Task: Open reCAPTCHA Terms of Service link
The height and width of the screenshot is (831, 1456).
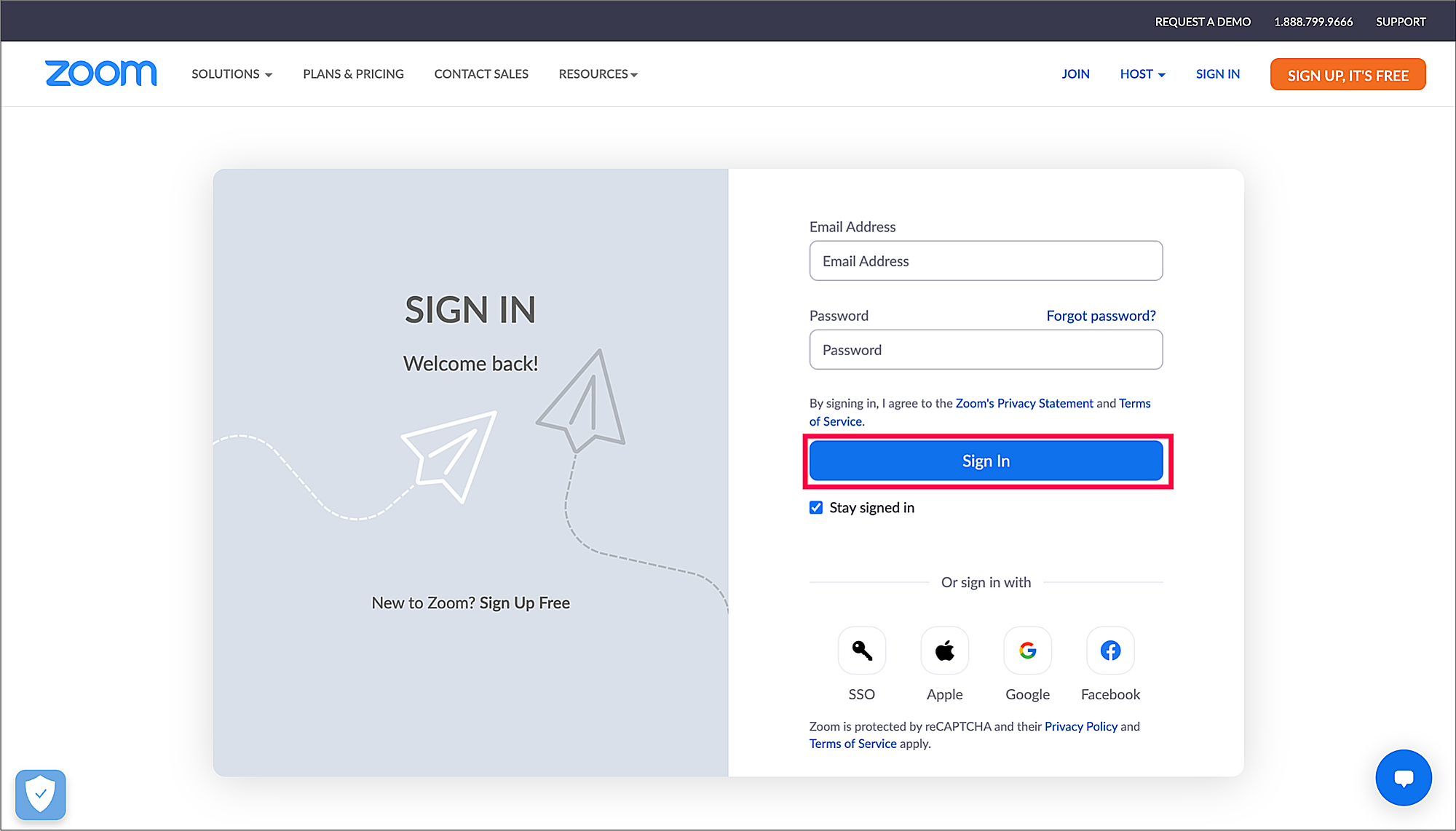Action: (852, 744)
